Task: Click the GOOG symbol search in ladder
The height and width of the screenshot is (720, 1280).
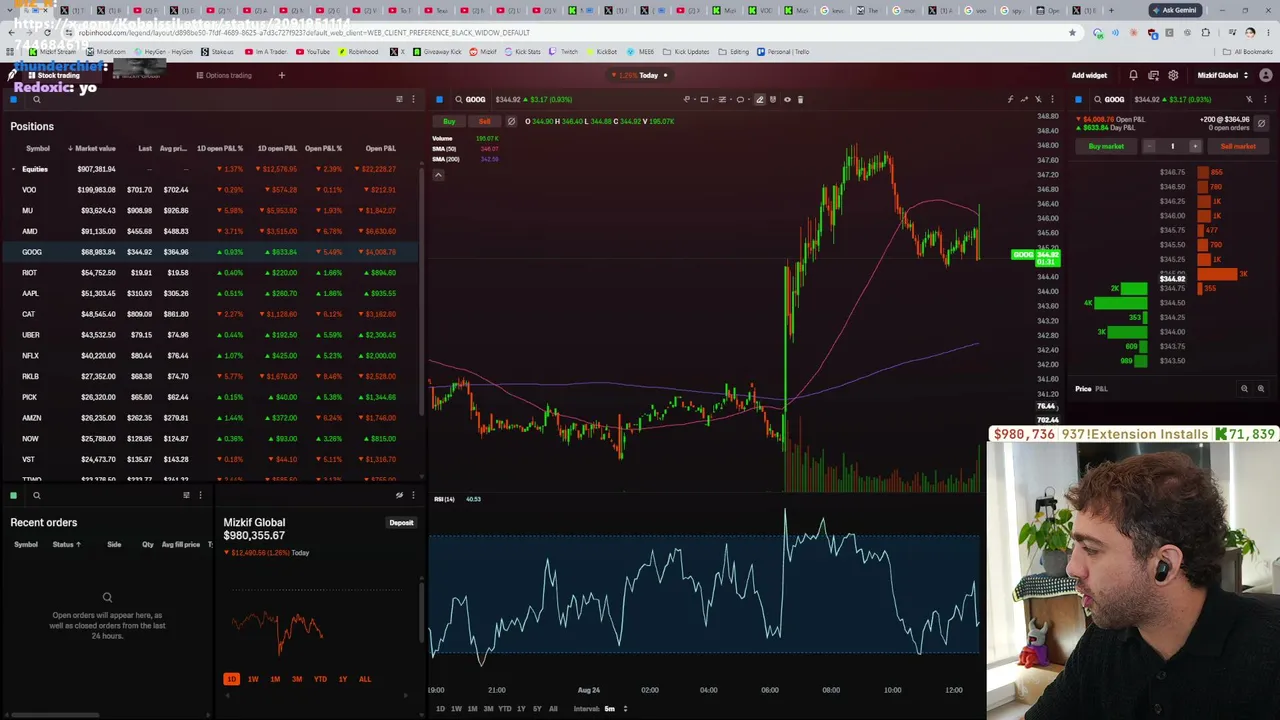Action: pos(1107,99)
